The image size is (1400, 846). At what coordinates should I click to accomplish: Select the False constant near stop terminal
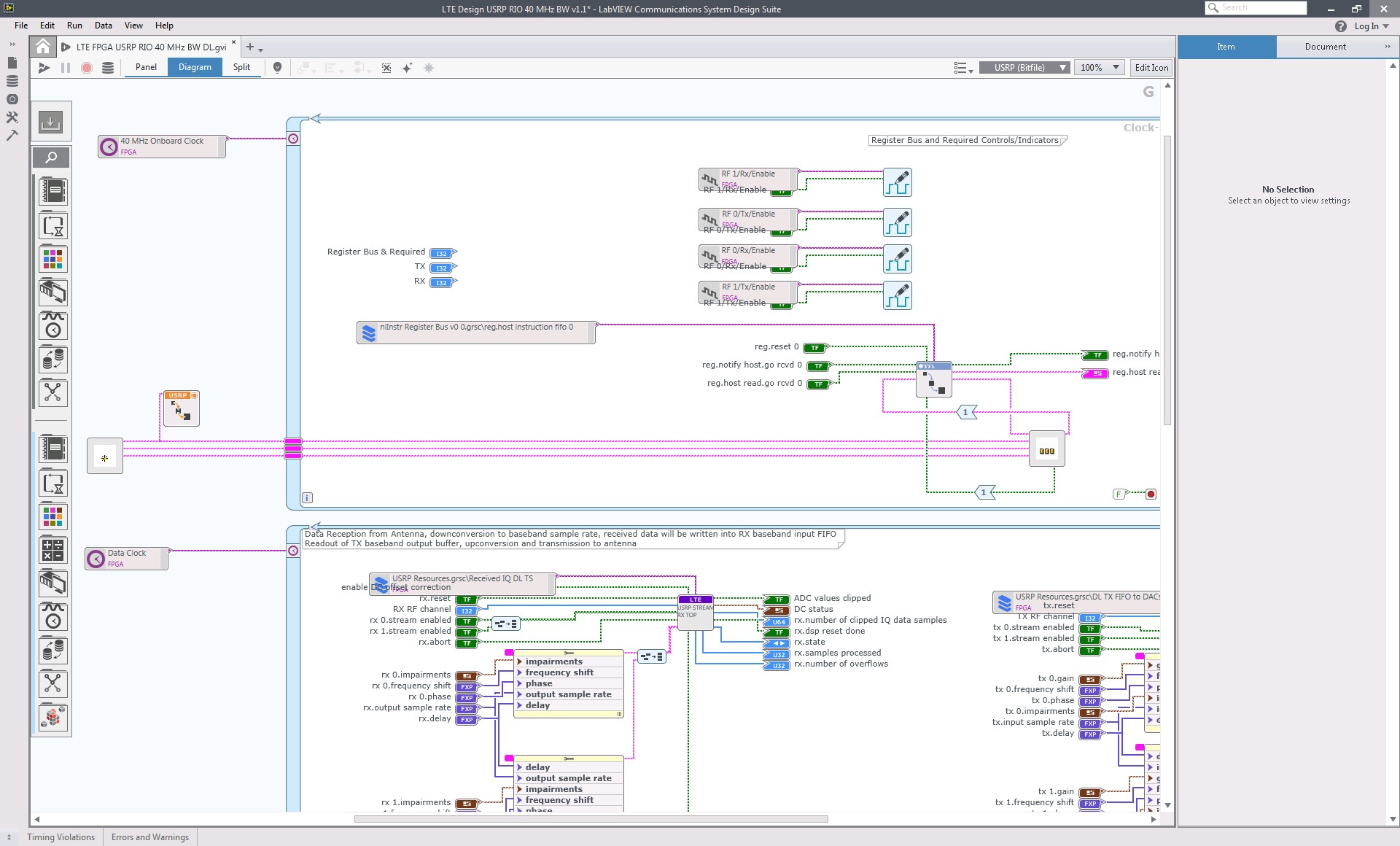coord(1119,494)
